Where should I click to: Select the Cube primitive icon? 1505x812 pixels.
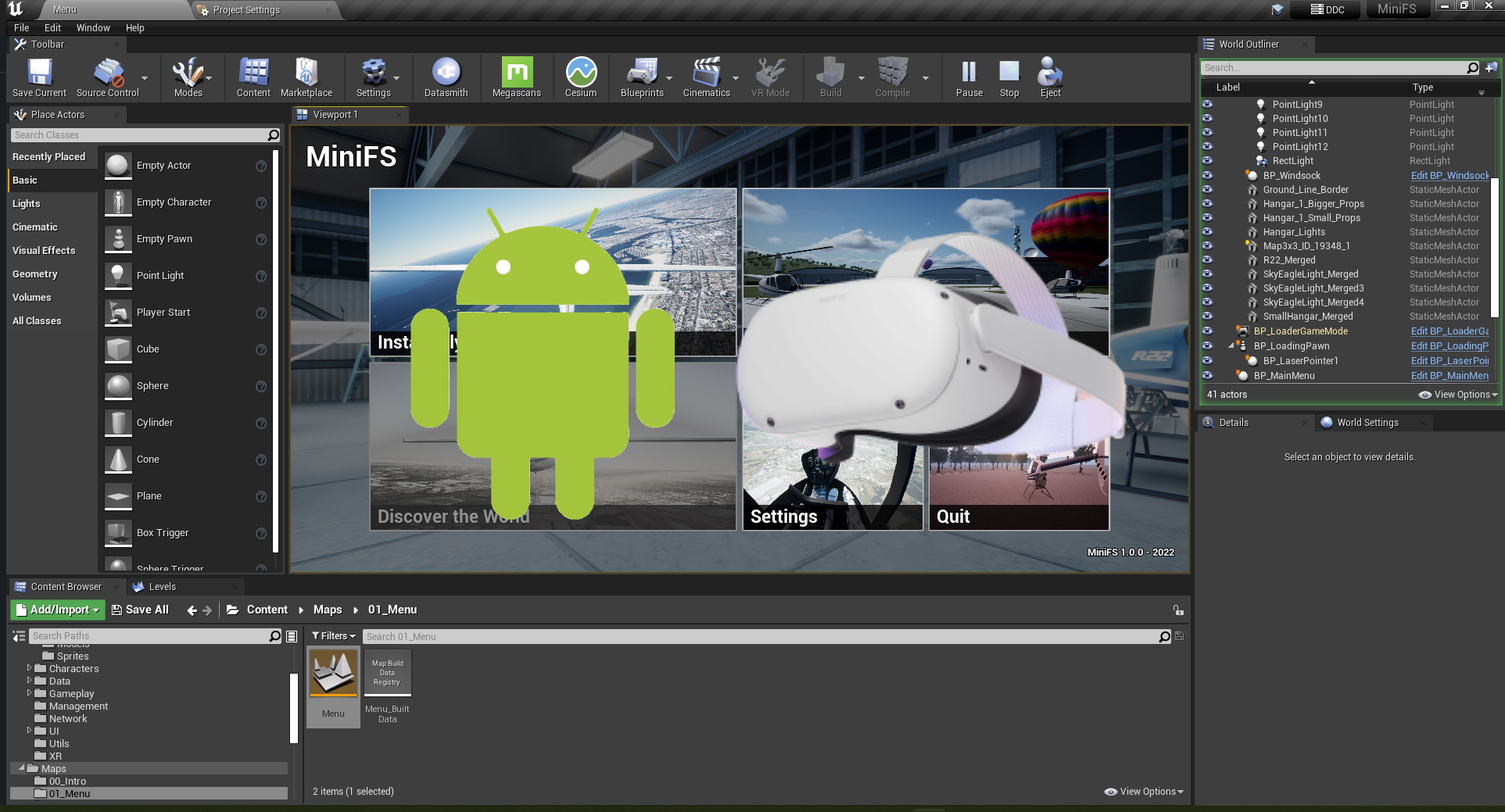(x=118, y=349)
